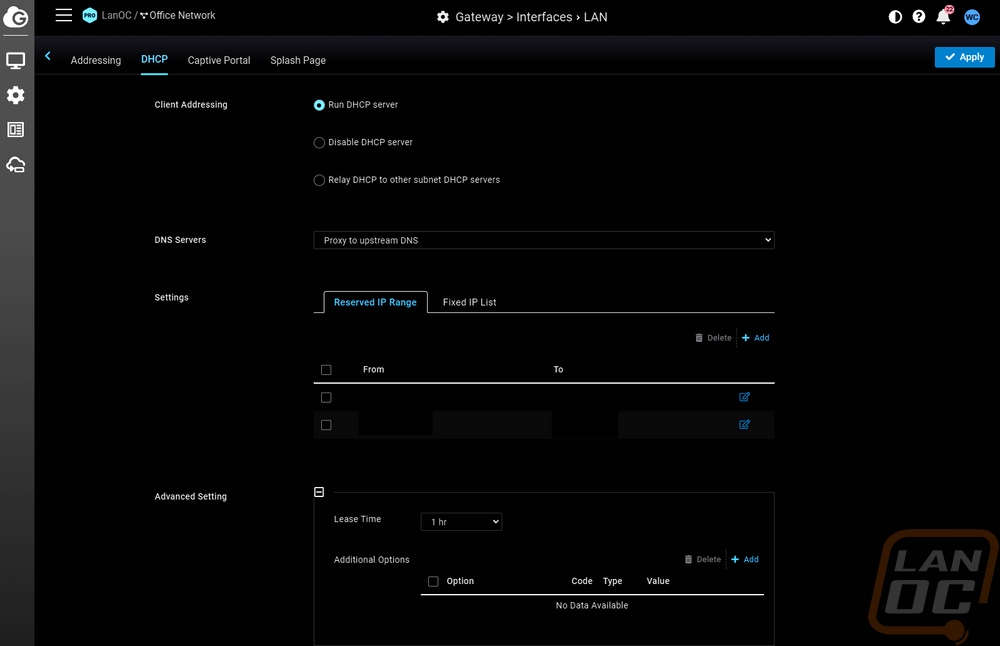Add a reserved IP range entry
Screen dimensions: 1000x646
point(756,337)
